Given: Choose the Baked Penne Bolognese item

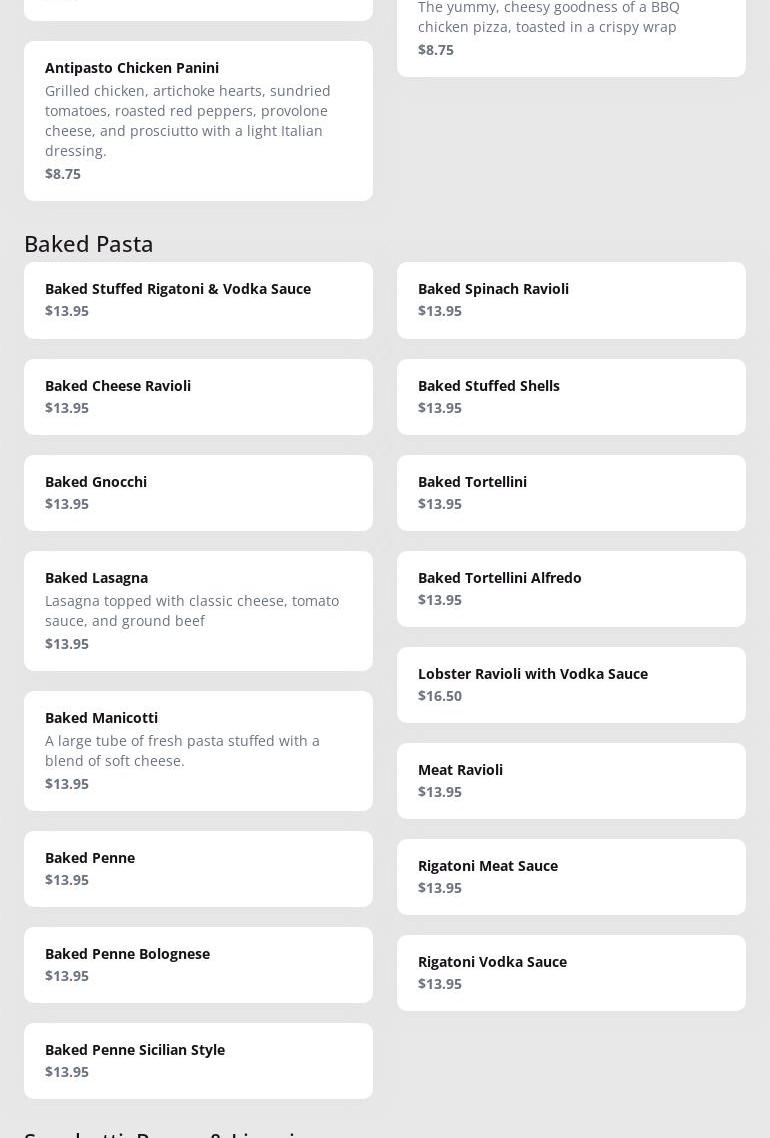Looking at the screenshot, I should click(x=198, y=965).
